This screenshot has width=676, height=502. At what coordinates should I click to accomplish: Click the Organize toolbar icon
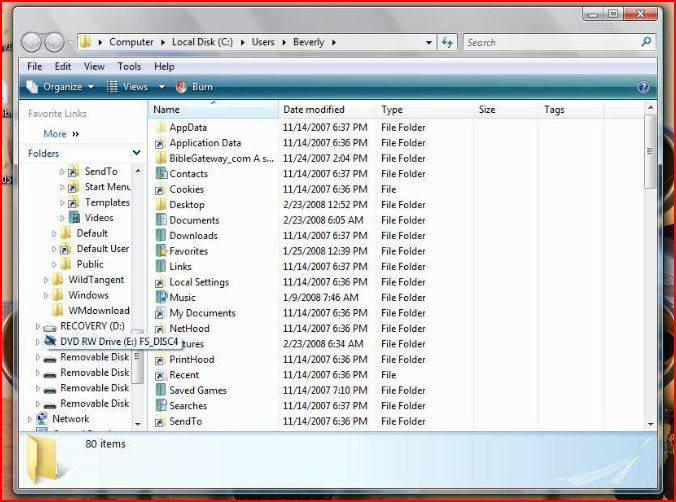point(32,87)
